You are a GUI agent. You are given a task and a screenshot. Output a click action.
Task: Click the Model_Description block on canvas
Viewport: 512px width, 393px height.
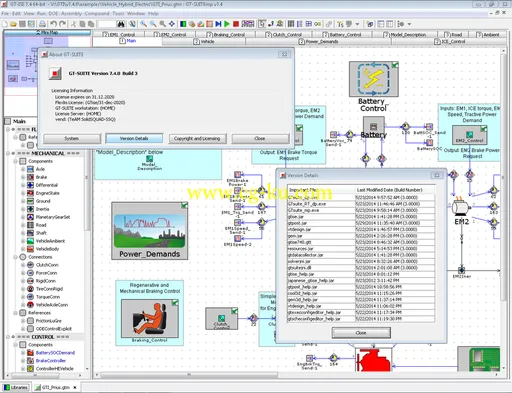(149, 160)
